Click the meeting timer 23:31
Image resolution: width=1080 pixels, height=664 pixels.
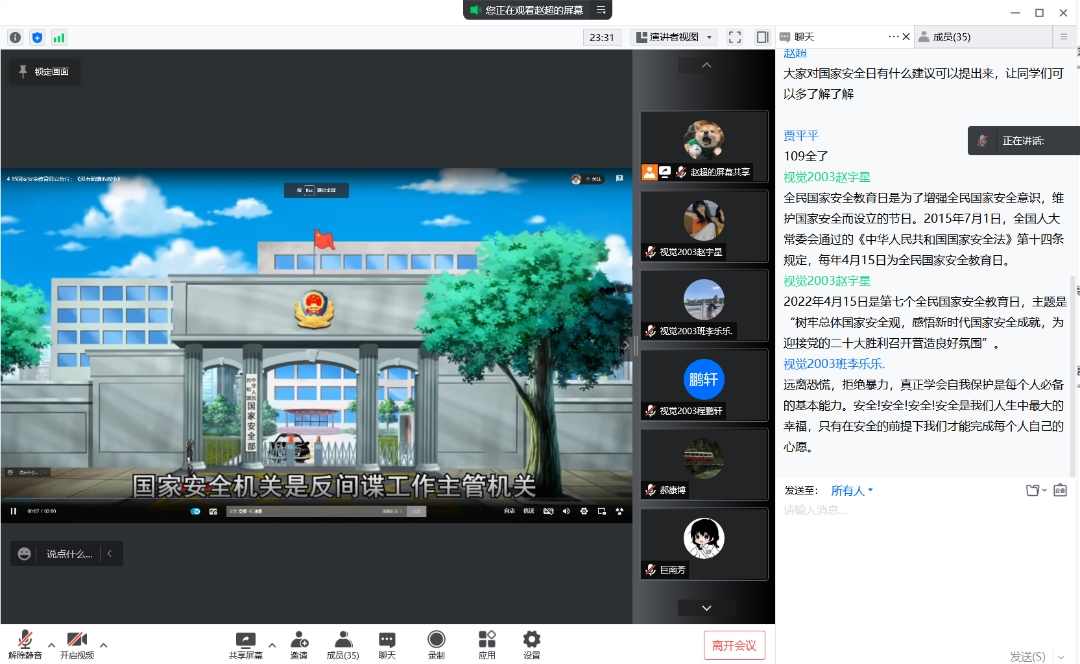coord(601,37)
